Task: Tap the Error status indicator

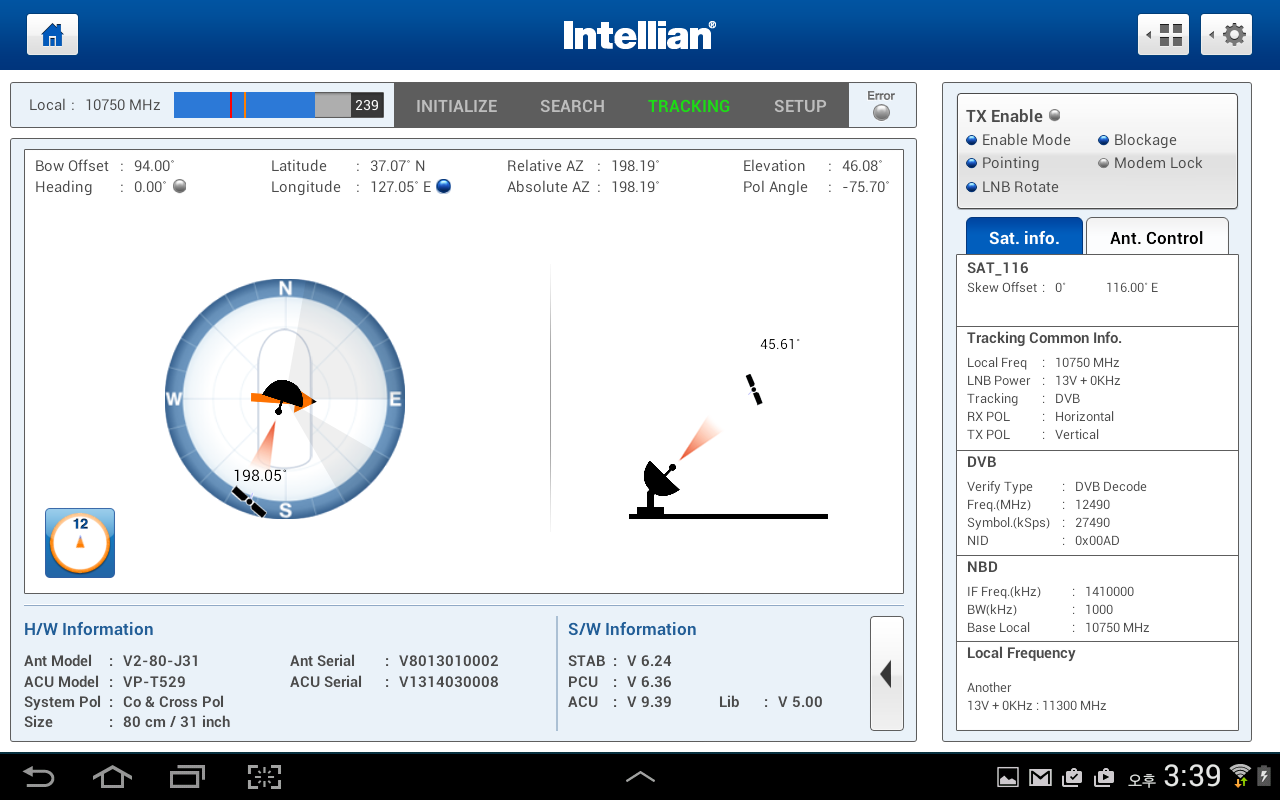Action: pos(881,112)
